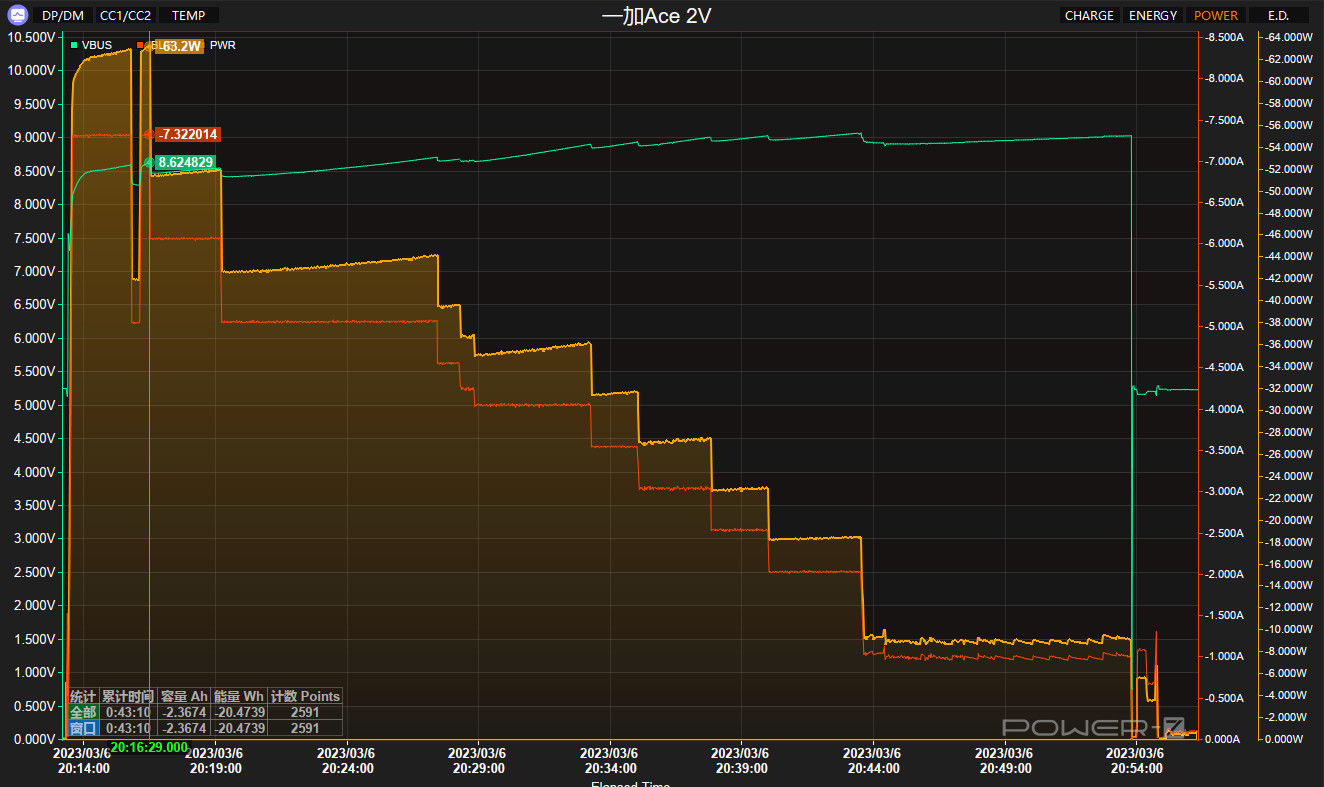Click the 63.2W power cursor label
The width and height of the screenshot is (1324, 787).
(x=180, y=46)
